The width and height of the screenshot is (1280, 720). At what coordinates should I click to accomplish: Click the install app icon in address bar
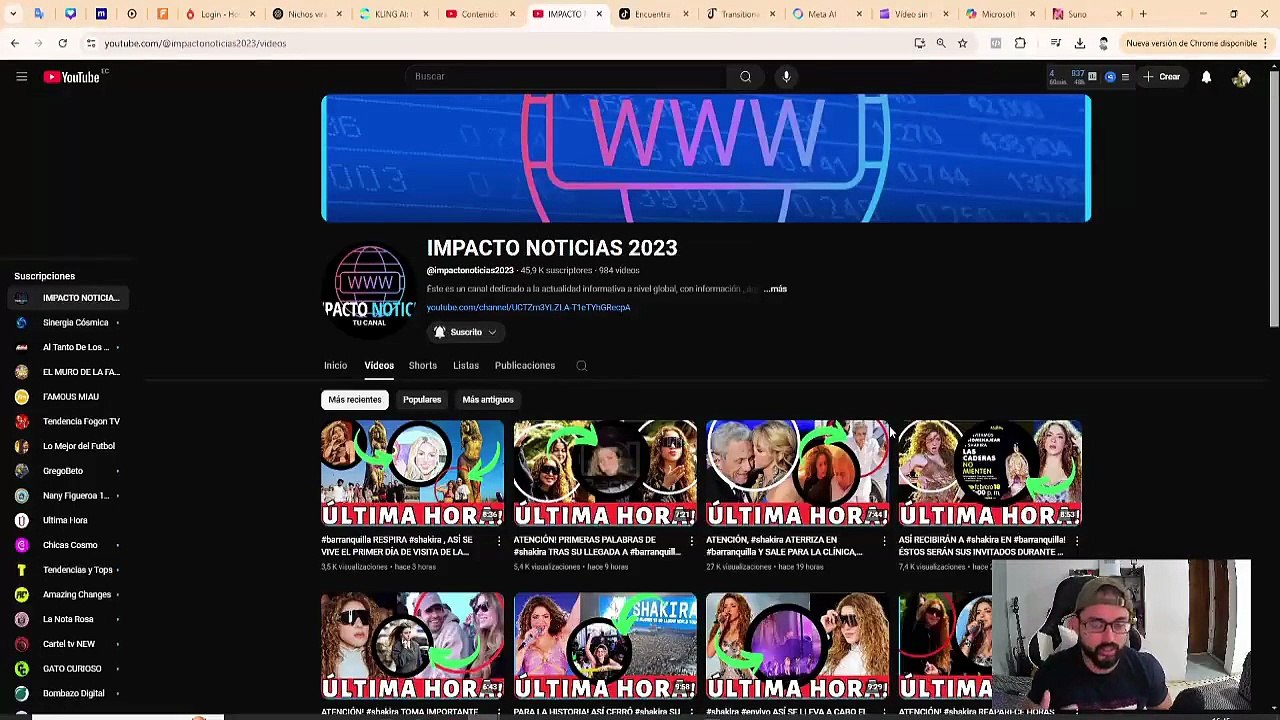pyautogui.click(x=919, y=43)
